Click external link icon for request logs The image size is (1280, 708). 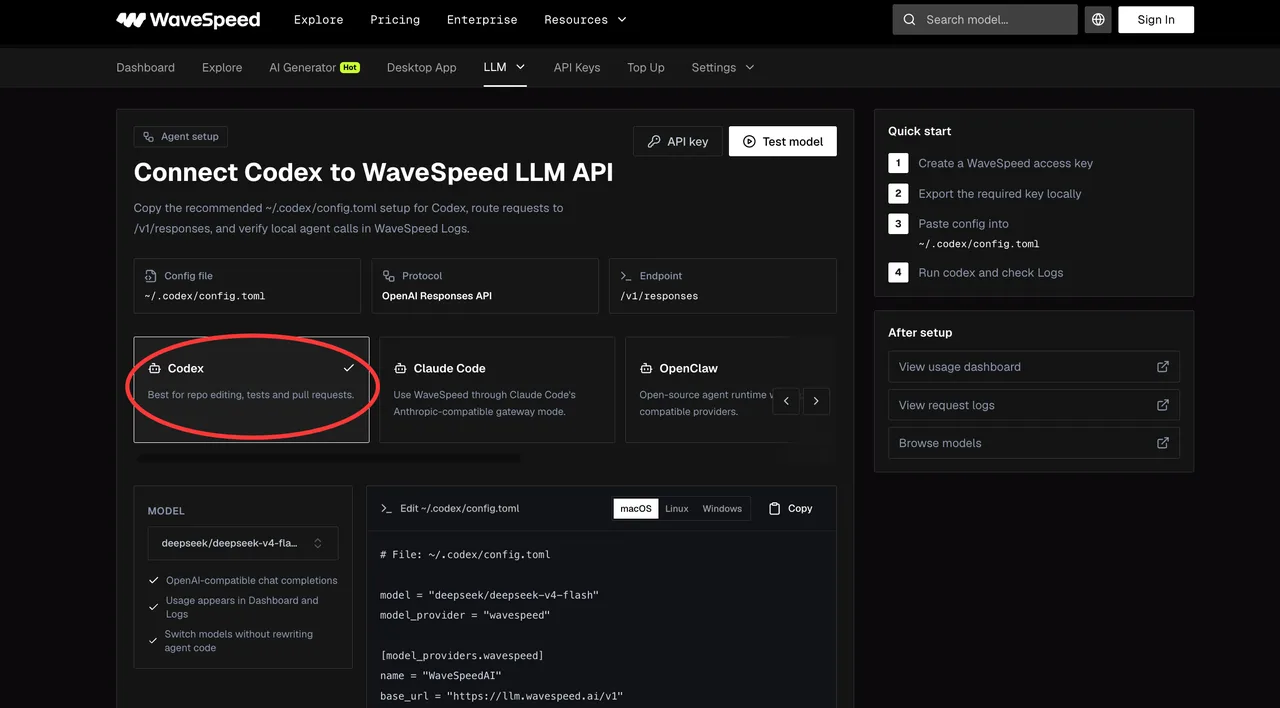1163,405
